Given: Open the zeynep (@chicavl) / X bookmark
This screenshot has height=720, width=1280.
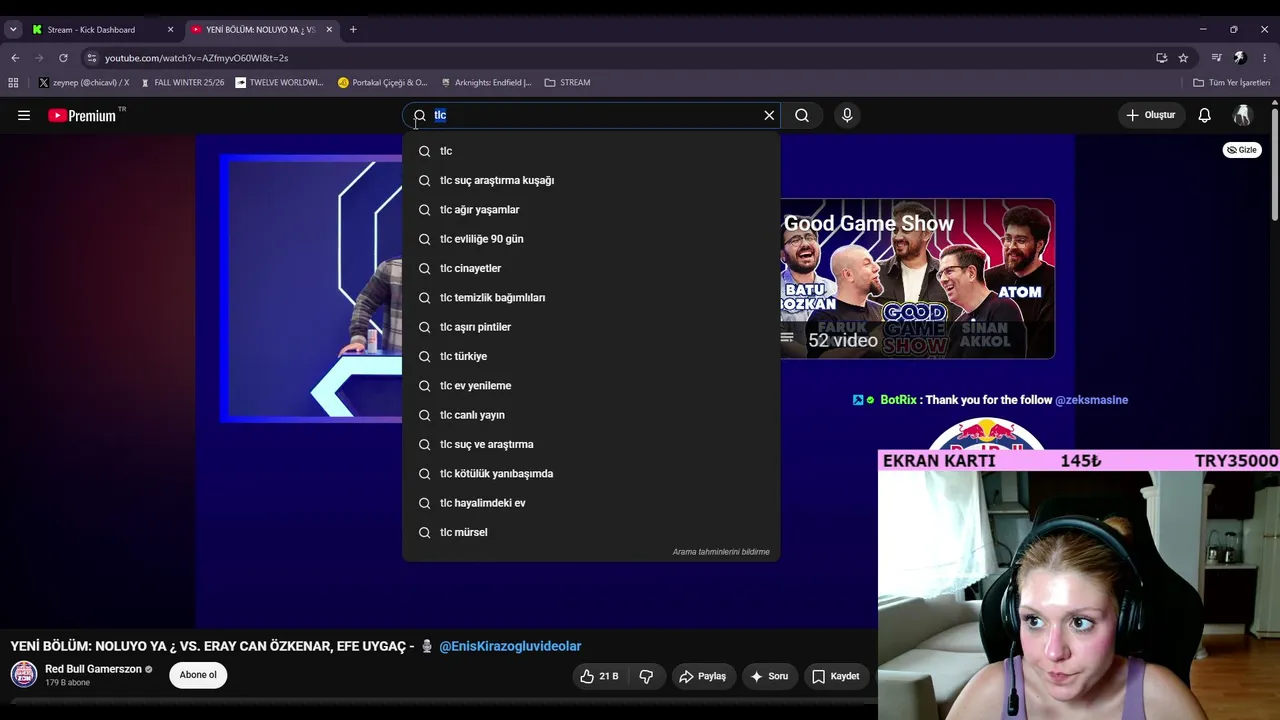Looking at the screenshot, I should (x=84, y=83).
